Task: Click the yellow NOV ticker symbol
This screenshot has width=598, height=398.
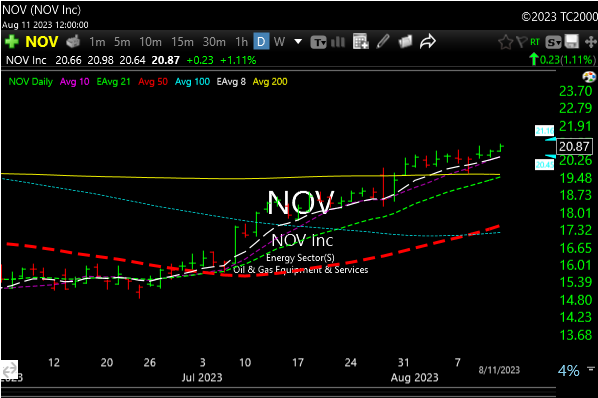Action: pos(42,42)
